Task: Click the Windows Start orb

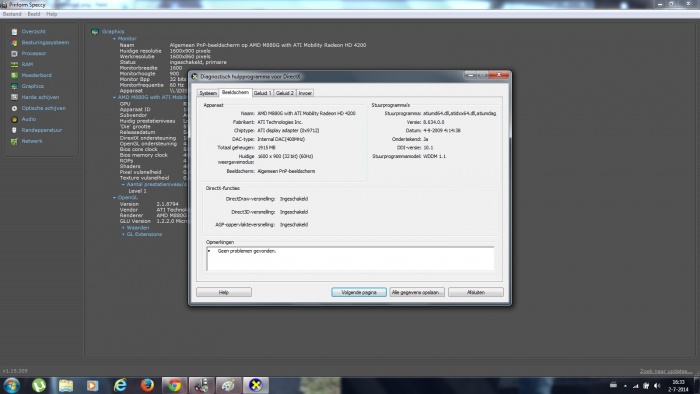Action: pyautogui.click(x=12, y=385)
